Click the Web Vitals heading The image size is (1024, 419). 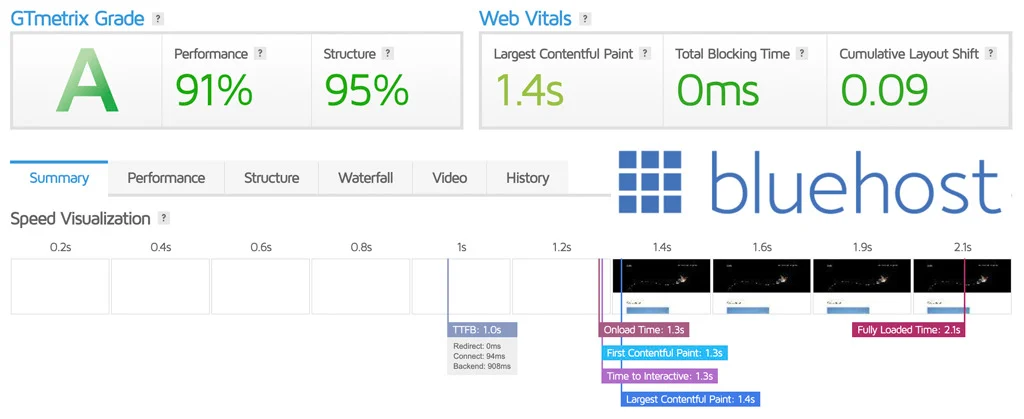pos(525,18)
